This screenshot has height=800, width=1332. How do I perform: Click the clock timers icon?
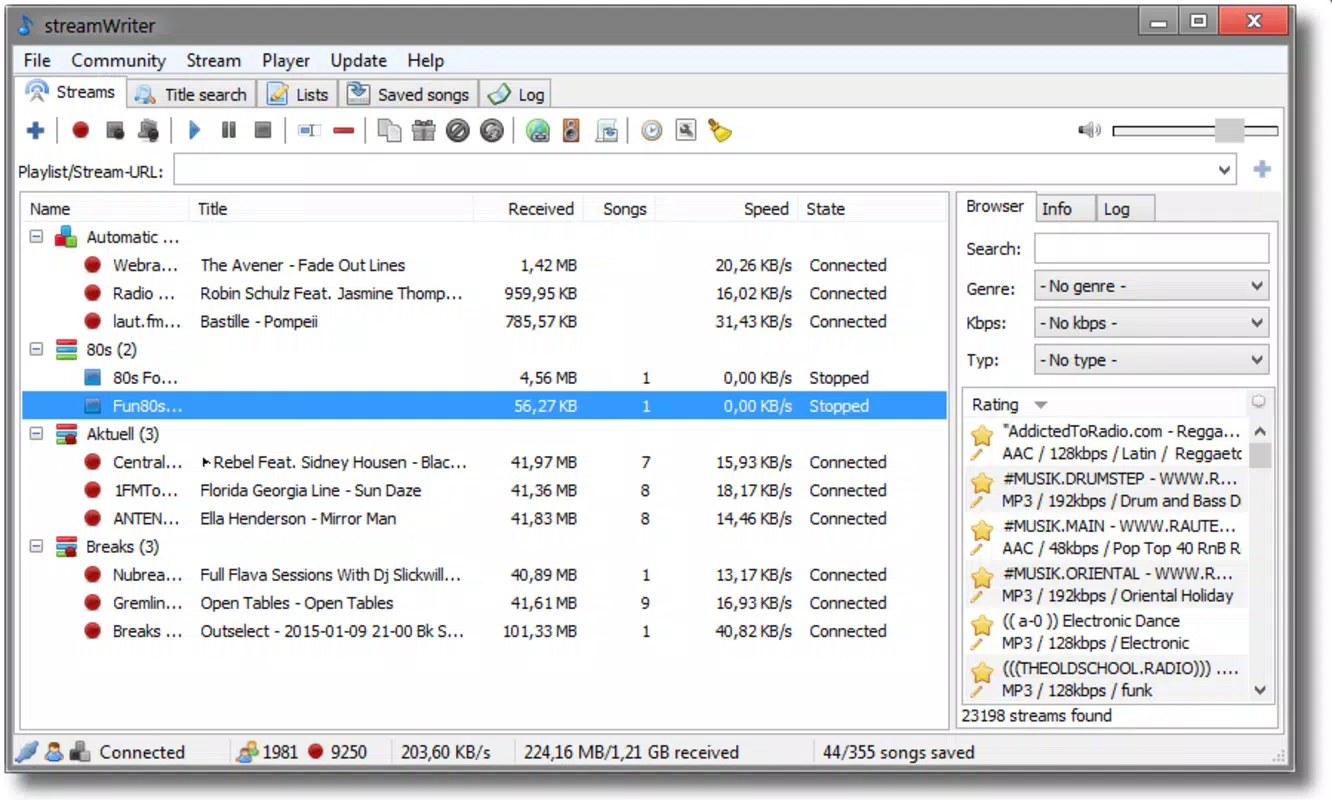click(x=652, y=130)
